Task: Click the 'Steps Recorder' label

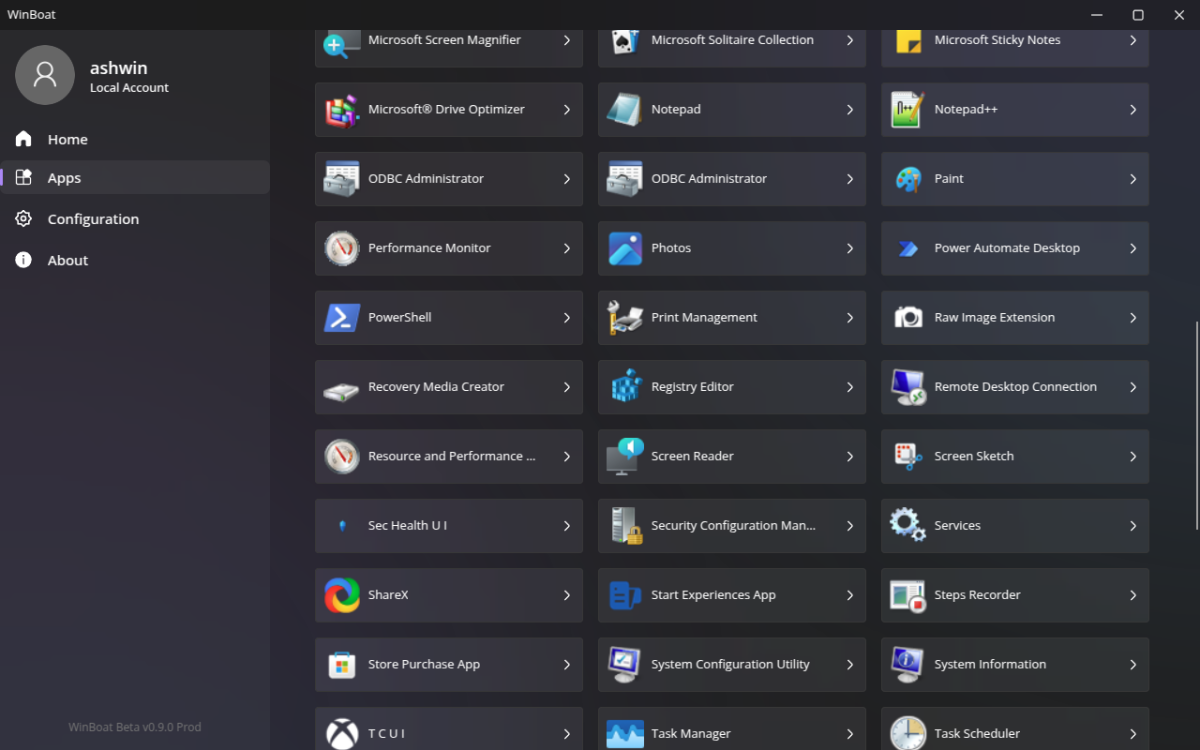Action: click(977, 595)
